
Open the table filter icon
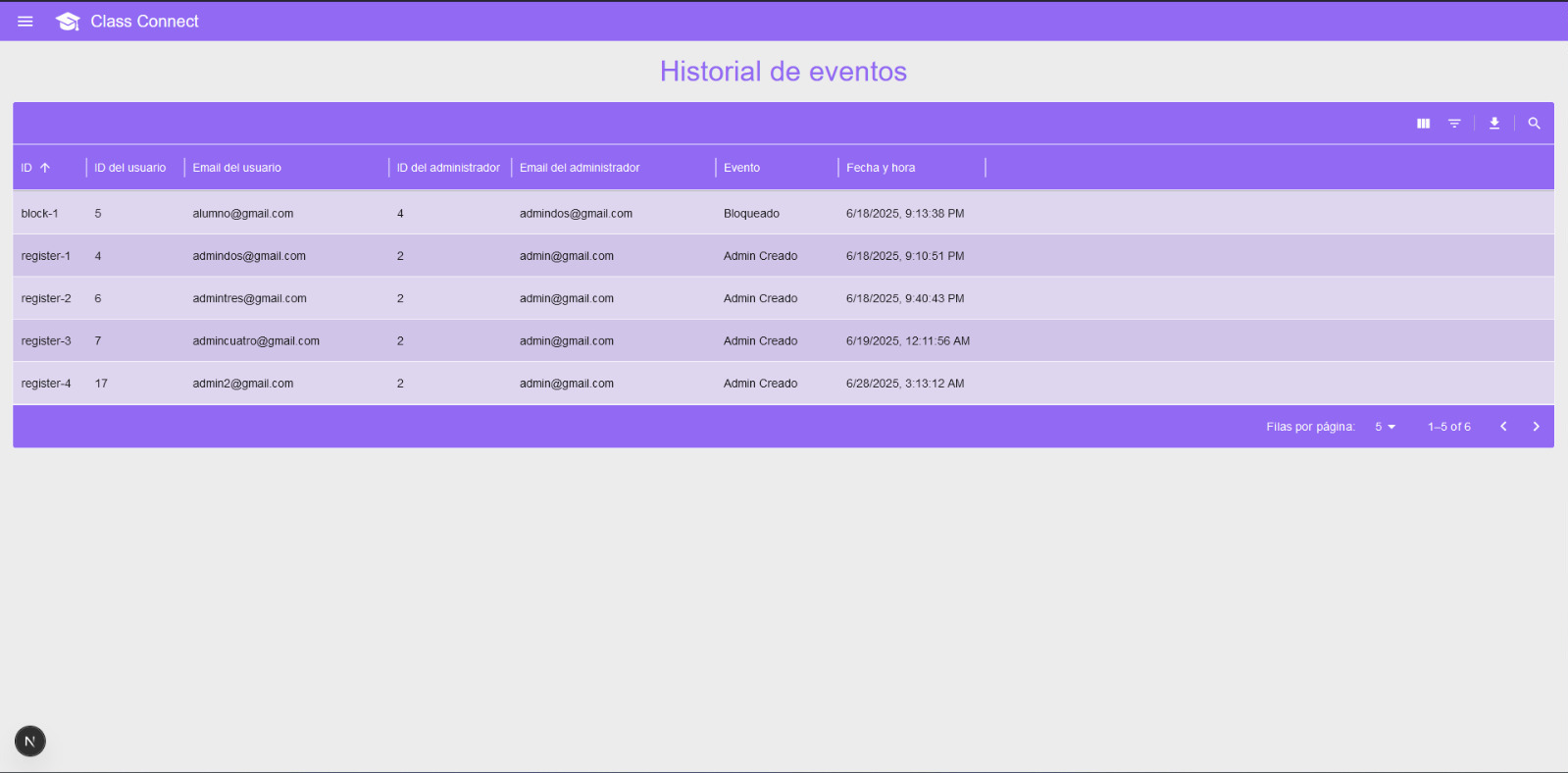point(1454,124)
